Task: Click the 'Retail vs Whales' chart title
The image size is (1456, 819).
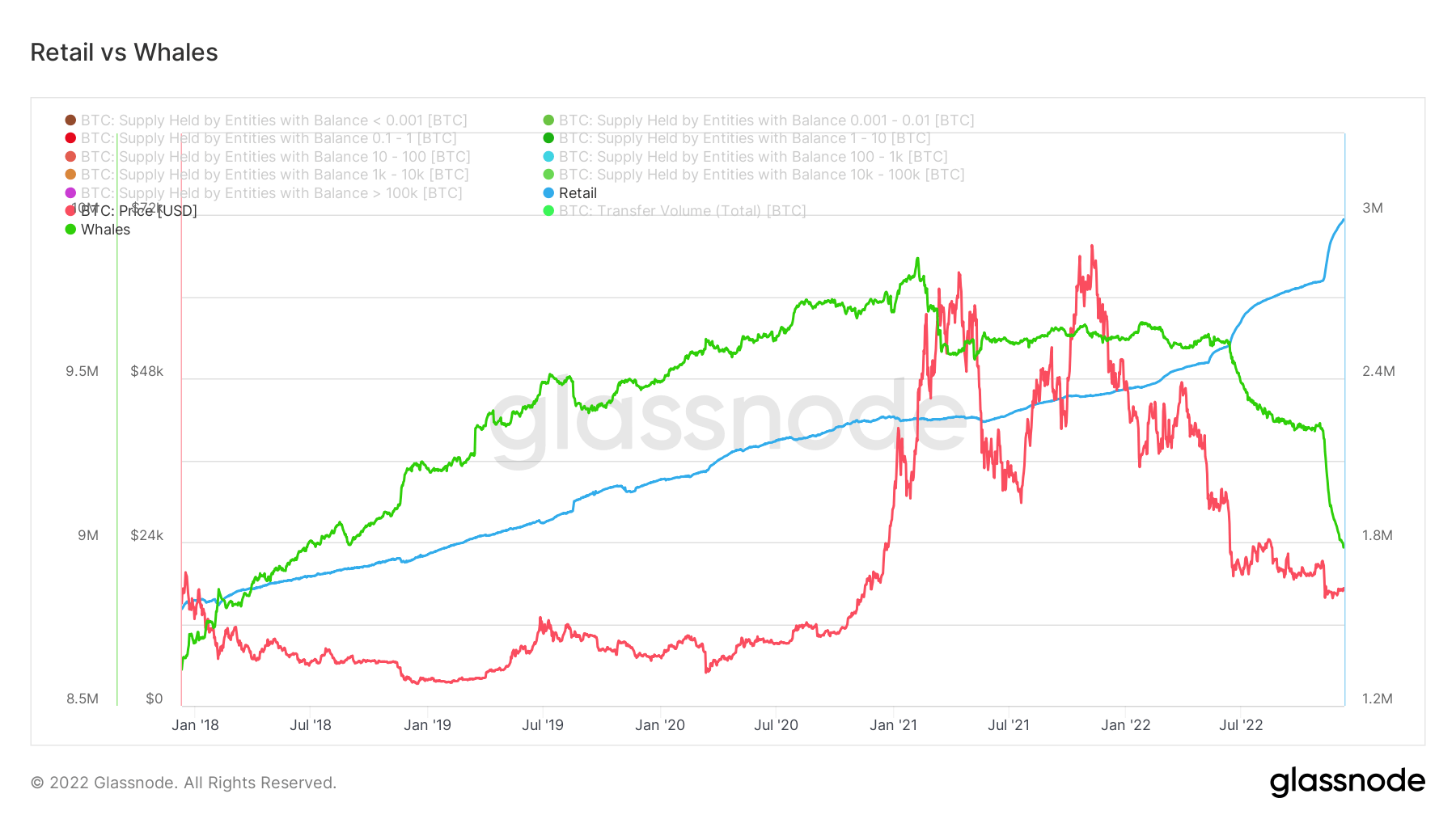Action: 124,53
